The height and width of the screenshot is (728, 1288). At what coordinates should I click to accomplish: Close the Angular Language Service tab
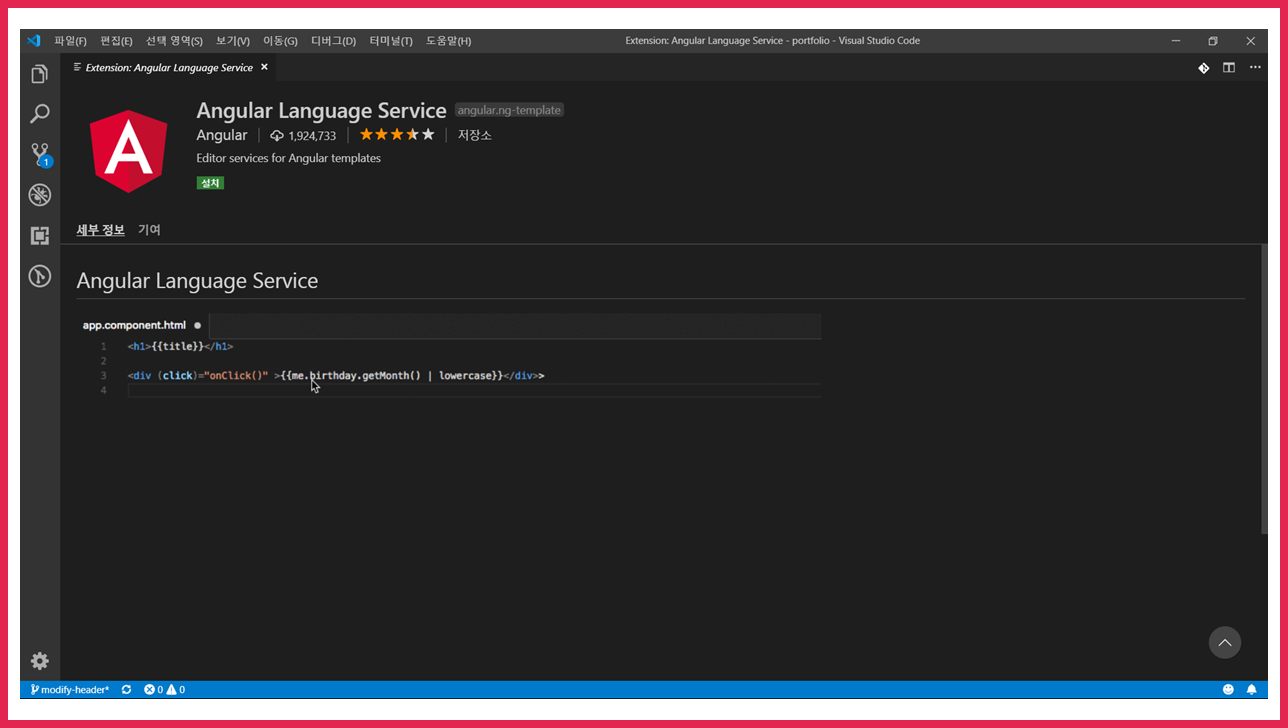(x=264, y=68)
